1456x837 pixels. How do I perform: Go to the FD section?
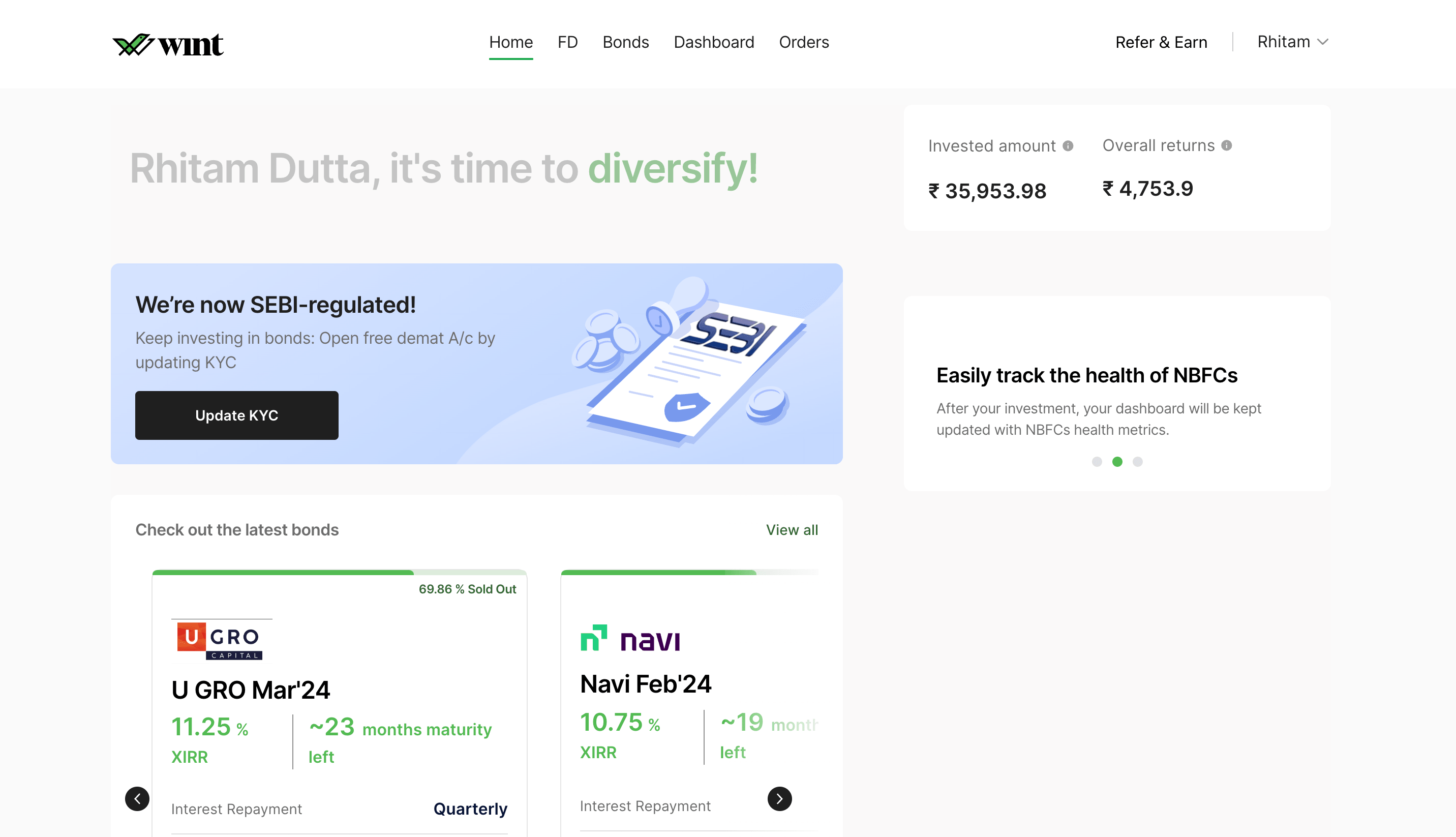[x=567, y=42]
